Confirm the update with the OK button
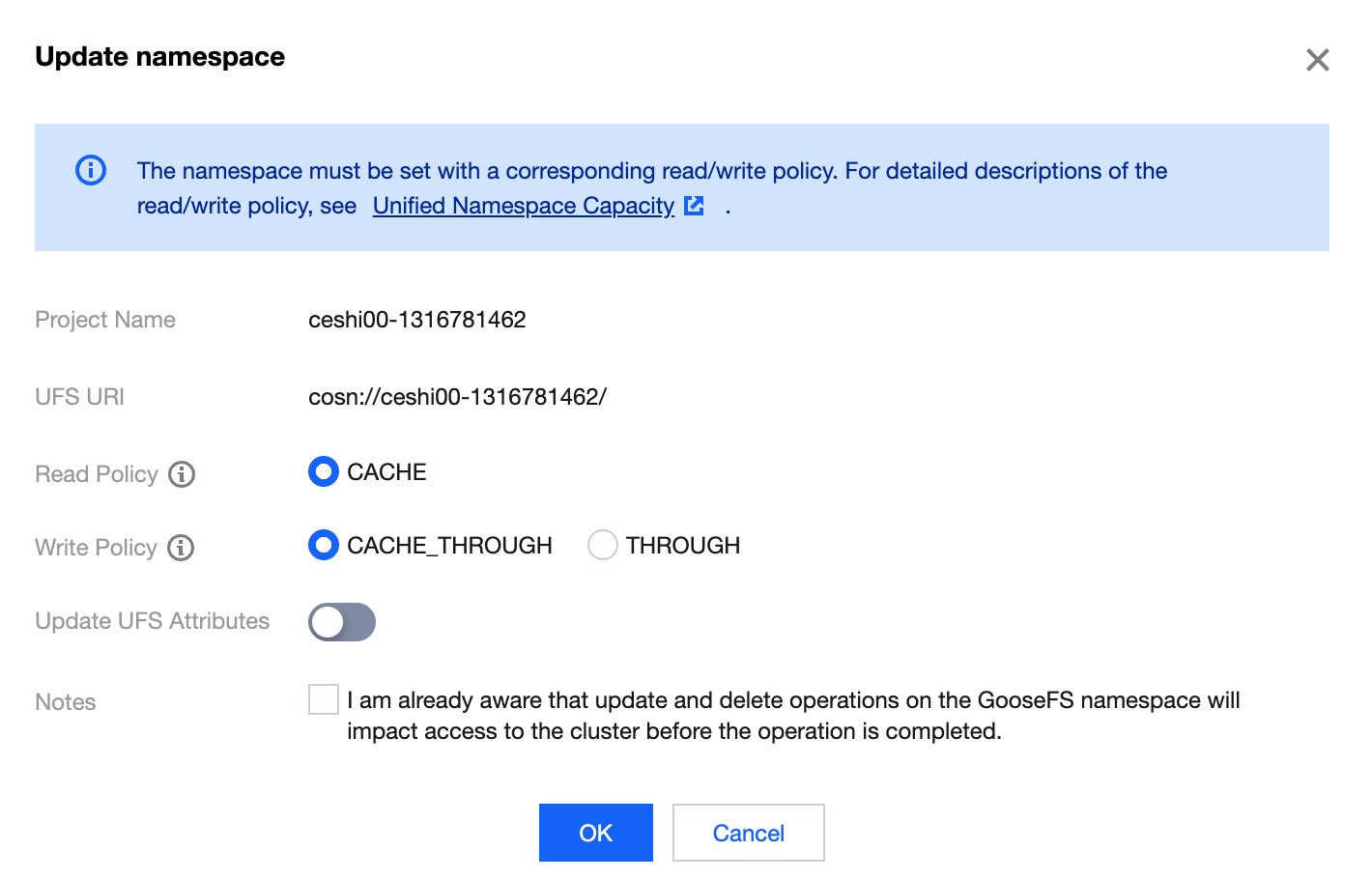Viewport: 1372px width, 879px height. tap(595, 833)
